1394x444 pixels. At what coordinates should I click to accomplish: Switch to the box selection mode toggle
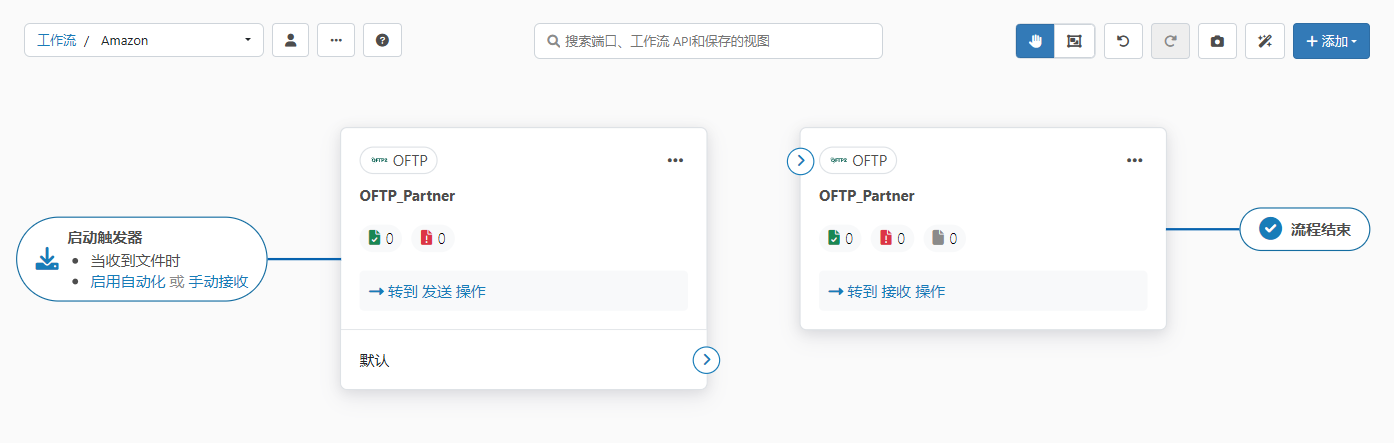pyautogui.click(x=1074, y=41)
